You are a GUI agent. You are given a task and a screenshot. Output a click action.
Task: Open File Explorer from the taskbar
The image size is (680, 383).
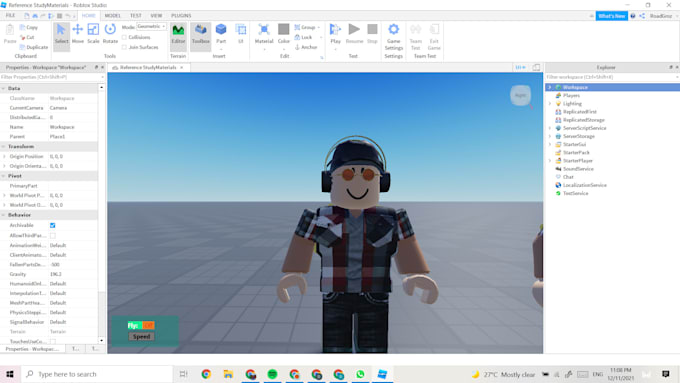pyautogui.click(x=228, y=374)
